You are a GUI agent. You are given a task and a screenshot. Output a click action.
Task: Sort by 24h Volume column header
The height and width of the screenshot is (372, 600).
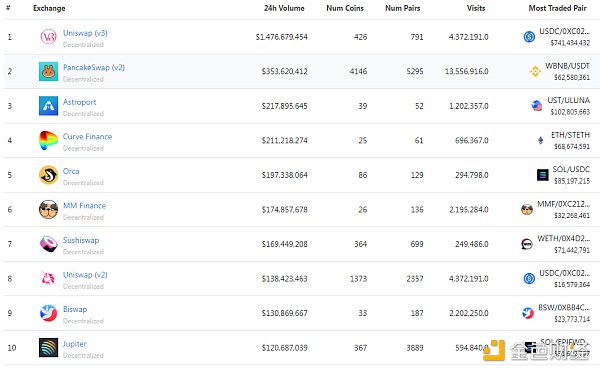(x=284, y=8)
